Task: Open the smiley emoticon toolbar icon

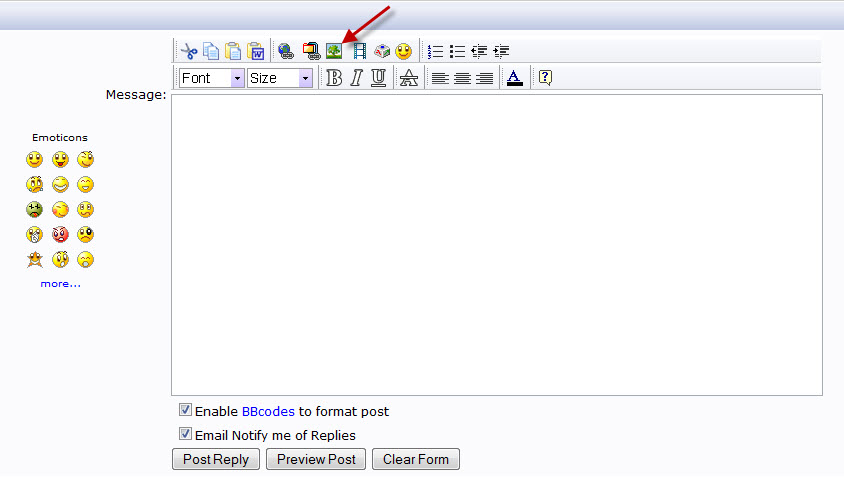Action: [404, 51]
